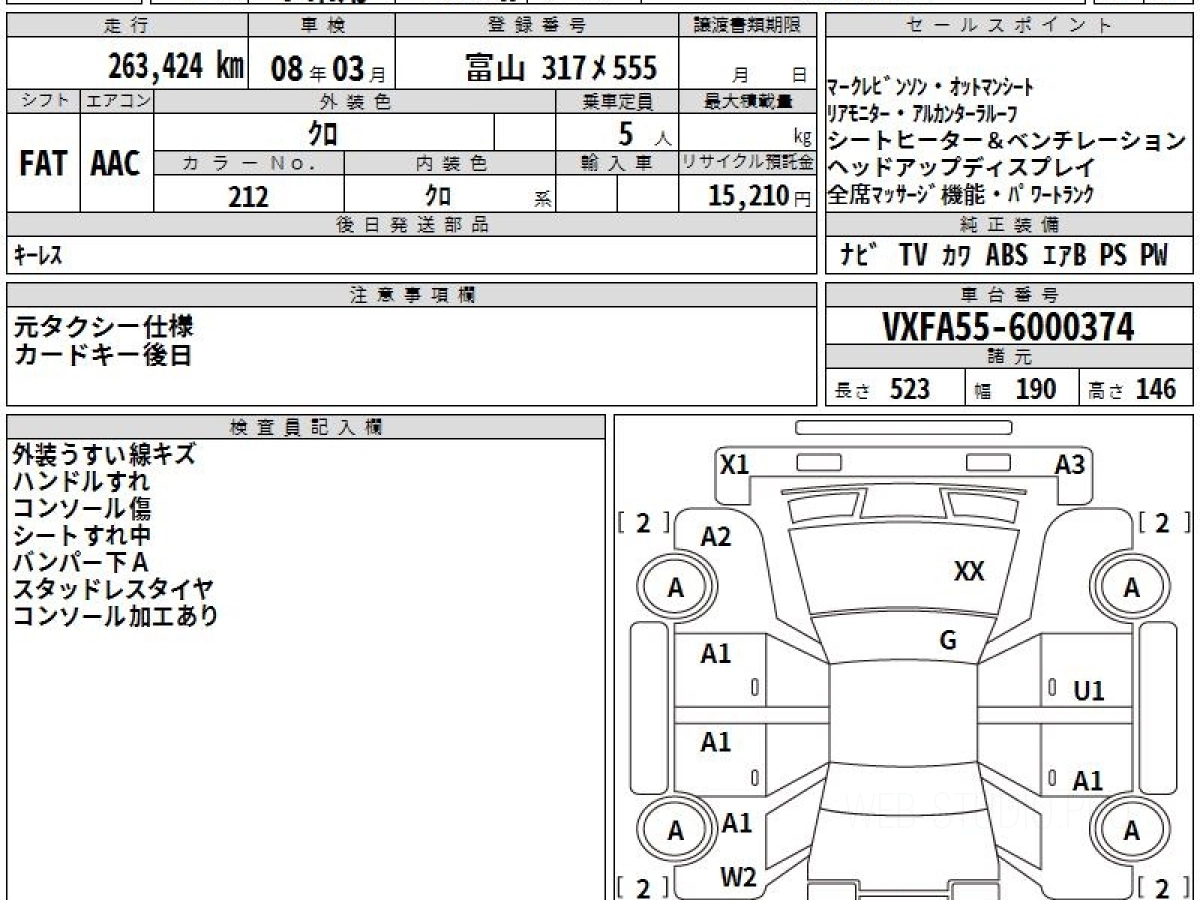The height and width of the screenshot is (900, 1200).
Task: Click the リサイクル預託金 header
Action: click(x=748, y=162)
